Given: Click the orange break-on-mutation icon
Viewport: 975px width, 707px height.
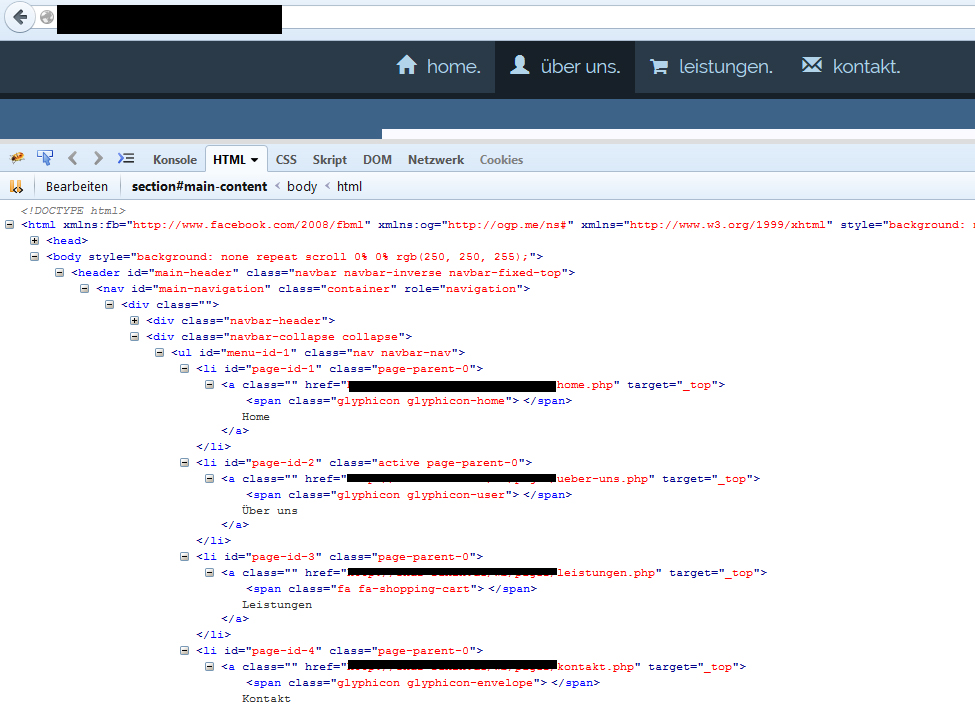Looking at the screenshot, I should (x=17, y=185).
